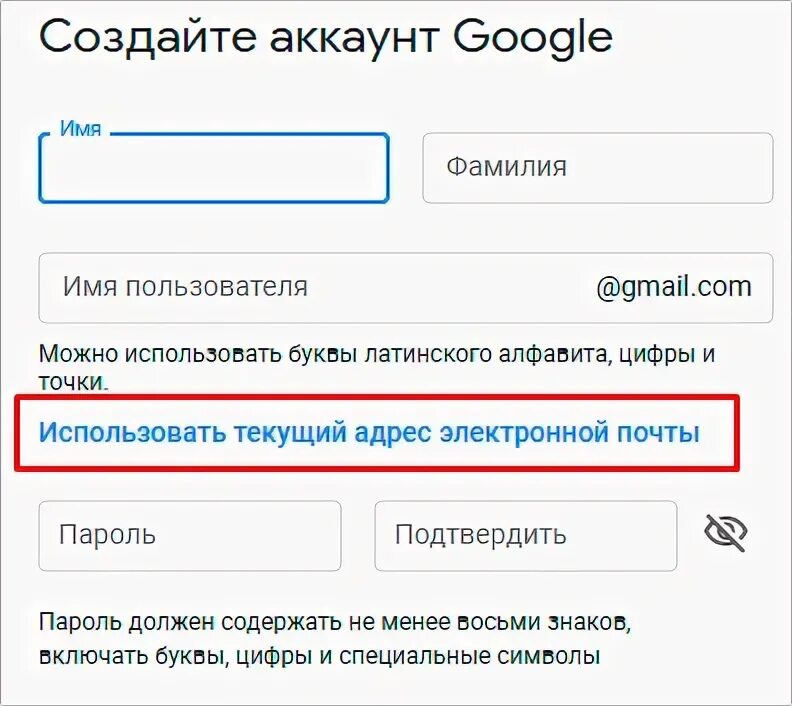Click the word точки in the username hint
The width and height of the screenshot is (792, 706).
click(x=71, y=382)
